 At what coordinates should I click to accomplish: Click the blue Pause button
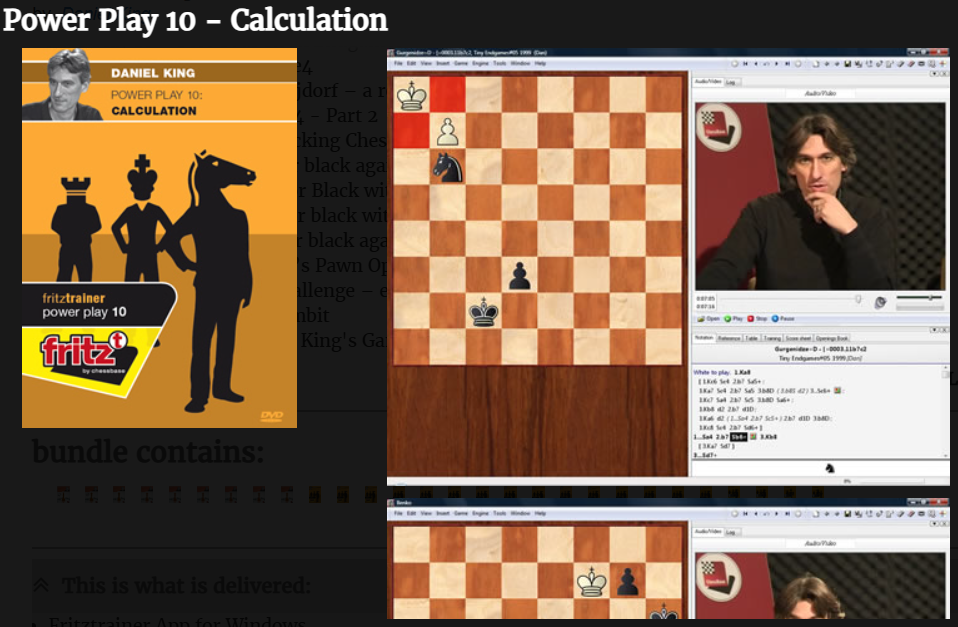point(783,318)
